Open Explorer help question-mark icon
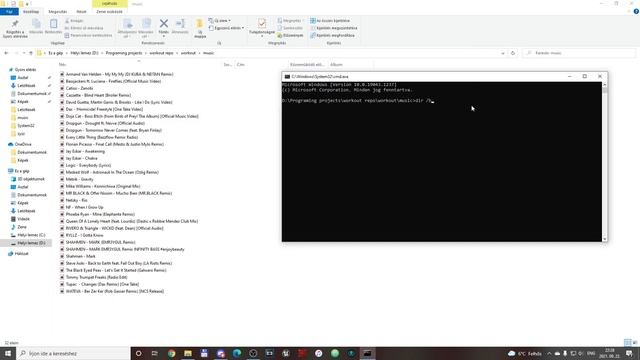The height and width of the screenshot is (360, 640). (636, 11)
